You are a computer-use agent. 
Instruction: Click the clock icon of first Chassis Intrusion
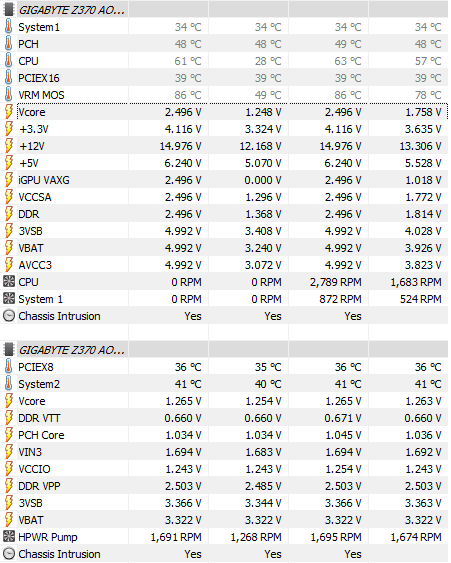[9, 316]
